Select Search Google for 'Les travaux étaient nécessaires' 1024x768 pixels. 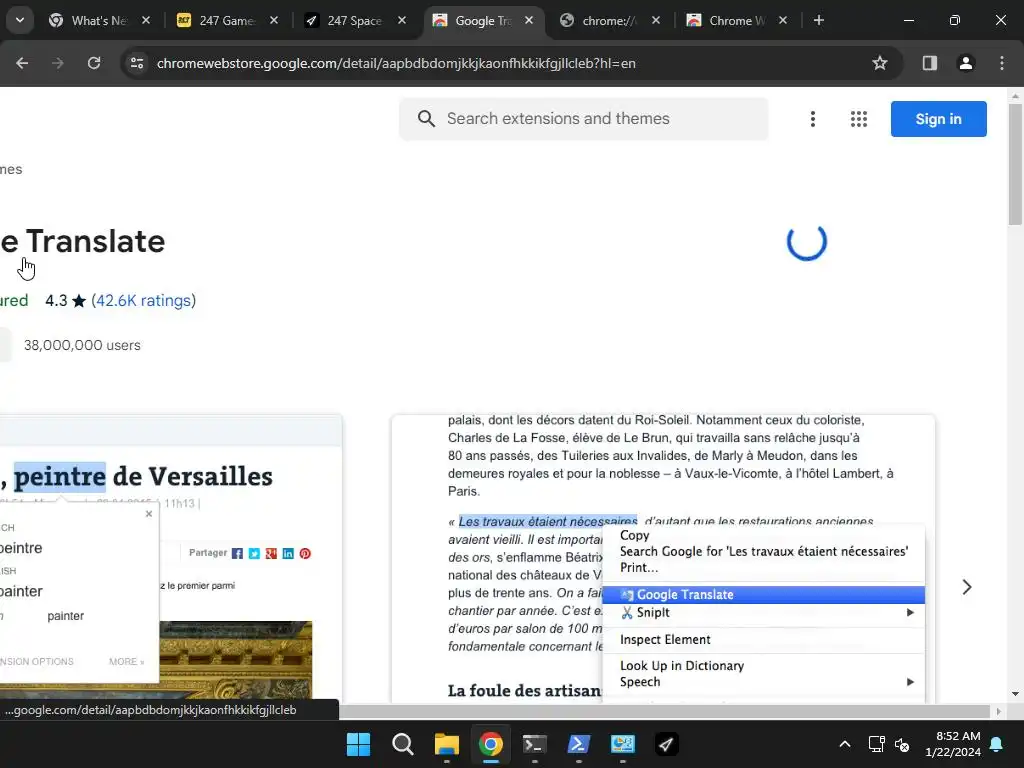click(x=763, y=551)
